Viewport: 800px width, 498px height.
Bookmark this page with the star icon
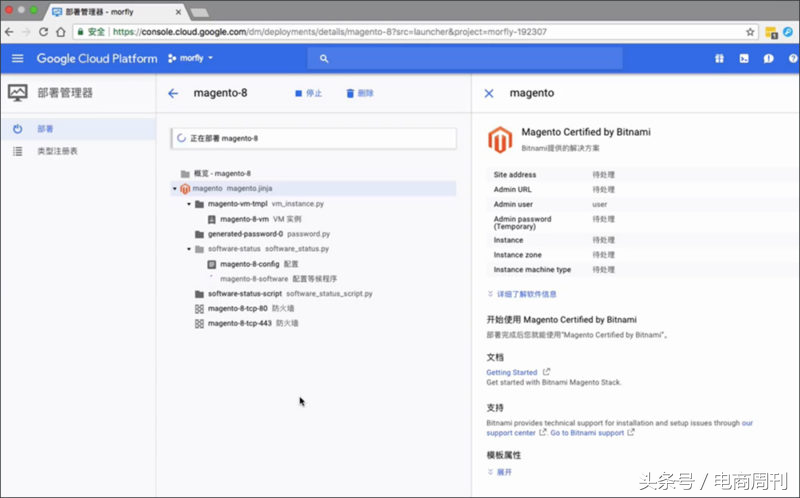(x=750, y=32)
